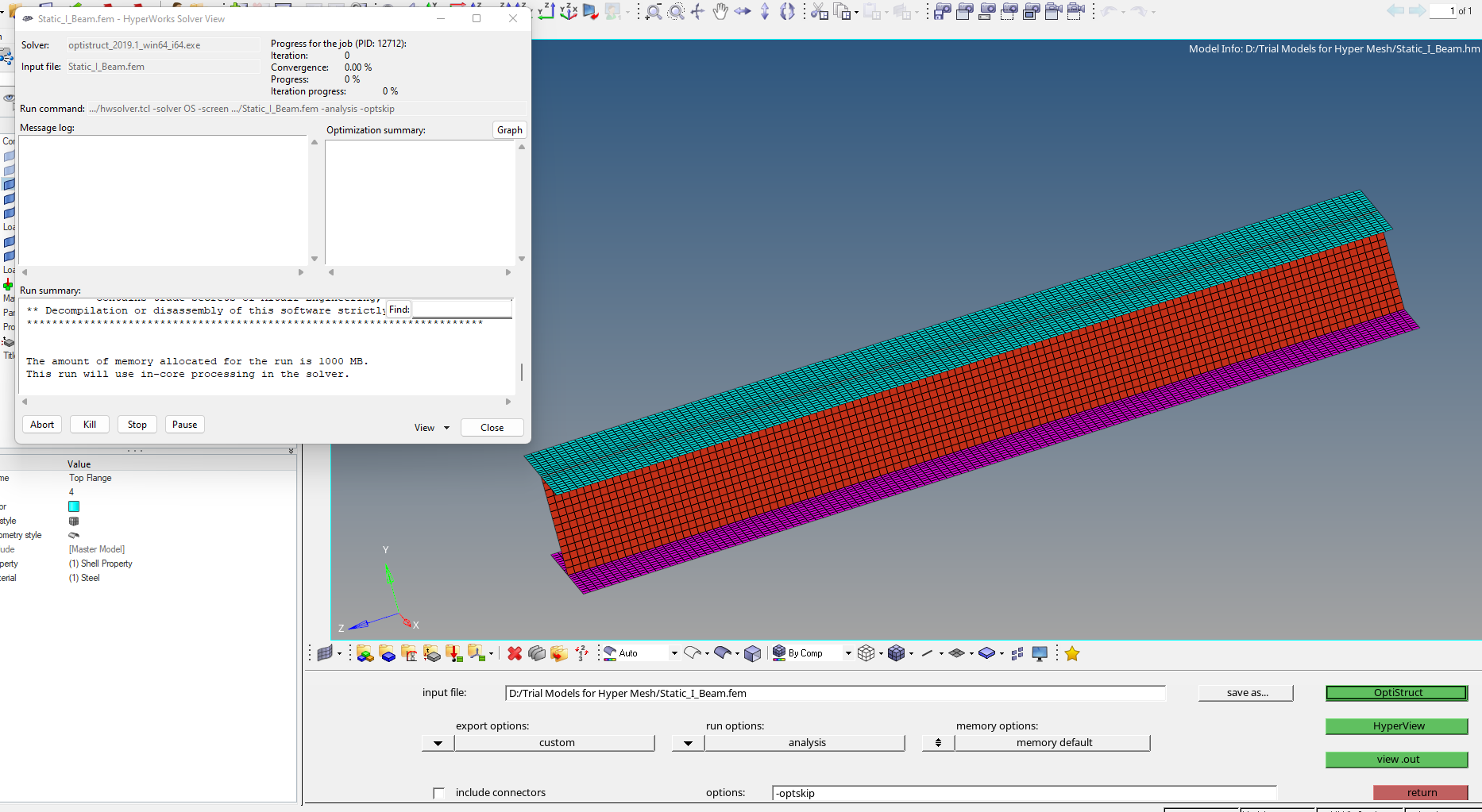The width and height of the screenshot is (1482, 812).
Task: Open the export options dropdown
Action: (x=438, y=742)
